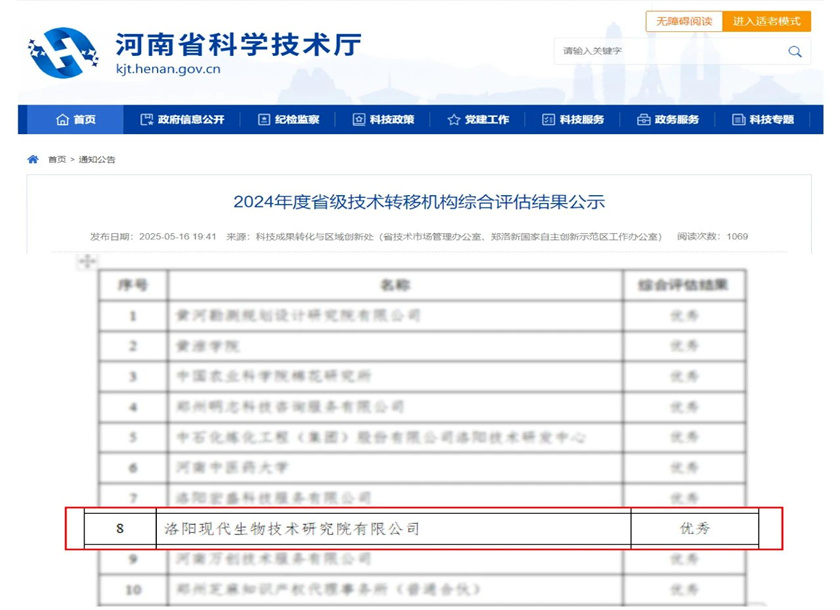Click the article title 2024年度省级技术转移机构综合评估结果公示

[419, 202]
